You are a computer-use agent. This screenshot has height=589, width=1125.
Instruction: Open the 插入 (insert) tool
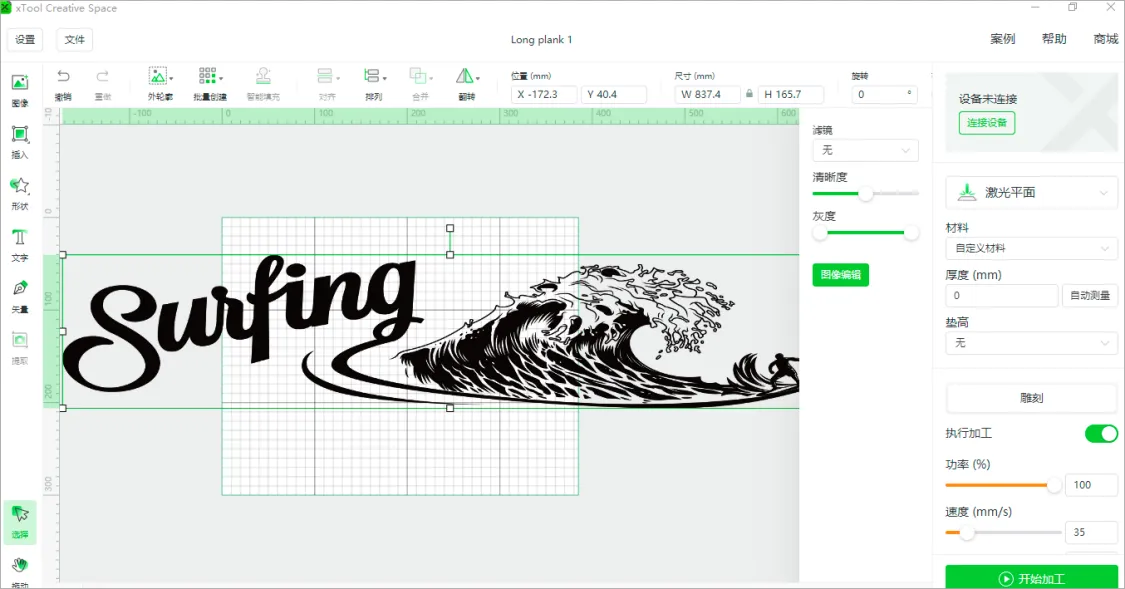click(x=20, y=142)
